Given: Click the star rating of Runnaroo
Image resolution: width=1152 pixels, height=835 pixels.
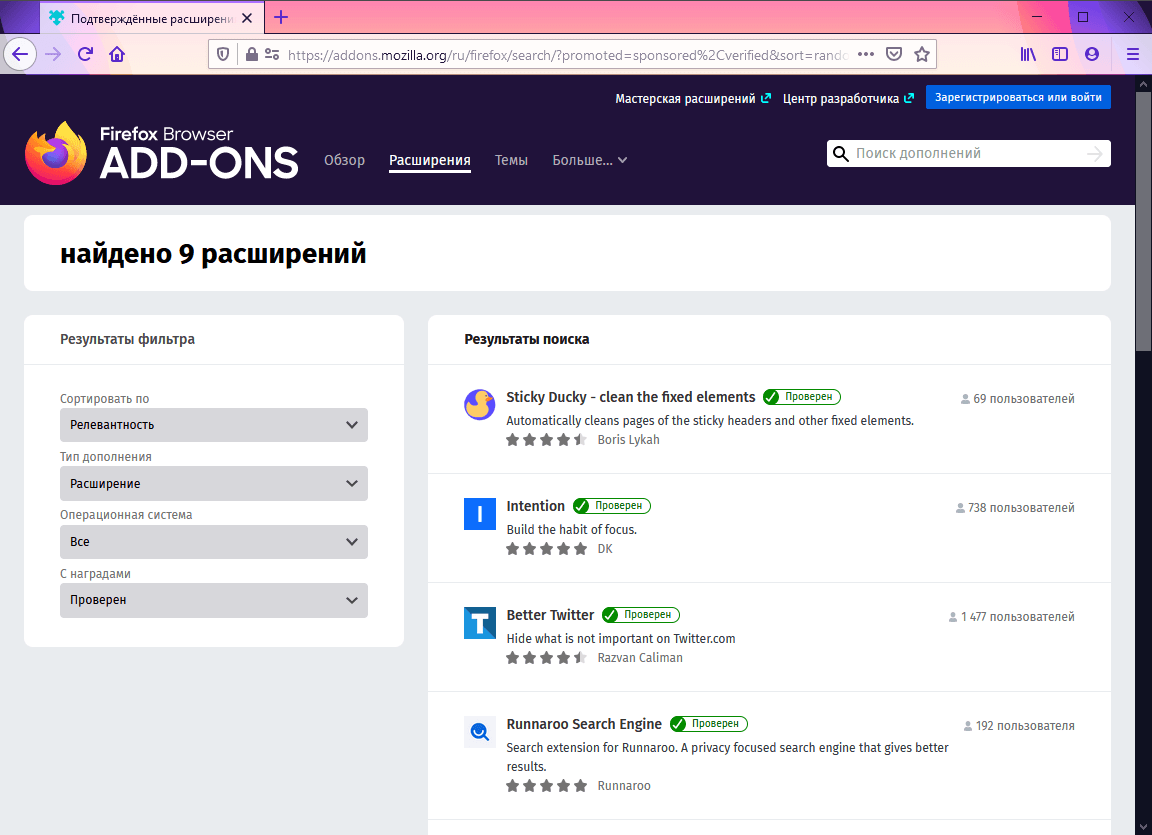Looking at the screenshot, I should (x=546, y=786).
